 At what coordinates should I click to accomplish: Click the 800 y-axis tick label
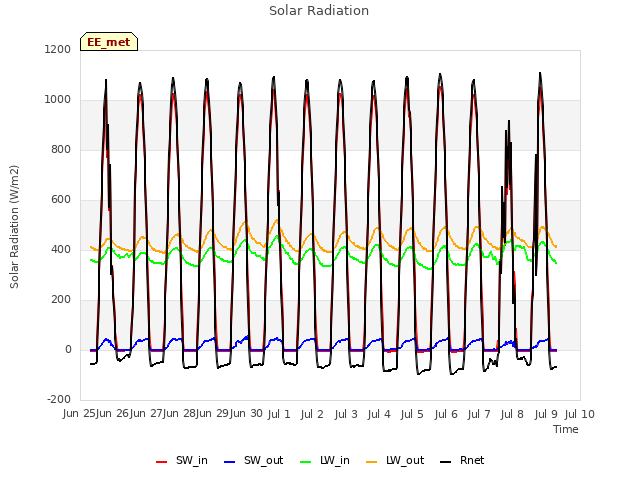pyautogui.click(x=61, y=149)
